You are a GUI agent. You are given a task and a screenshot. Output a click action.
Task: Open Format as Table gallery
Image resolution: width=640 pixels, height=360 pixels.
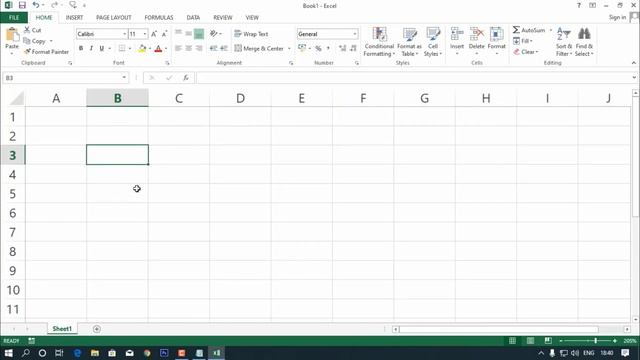click(x=409, y=42)
